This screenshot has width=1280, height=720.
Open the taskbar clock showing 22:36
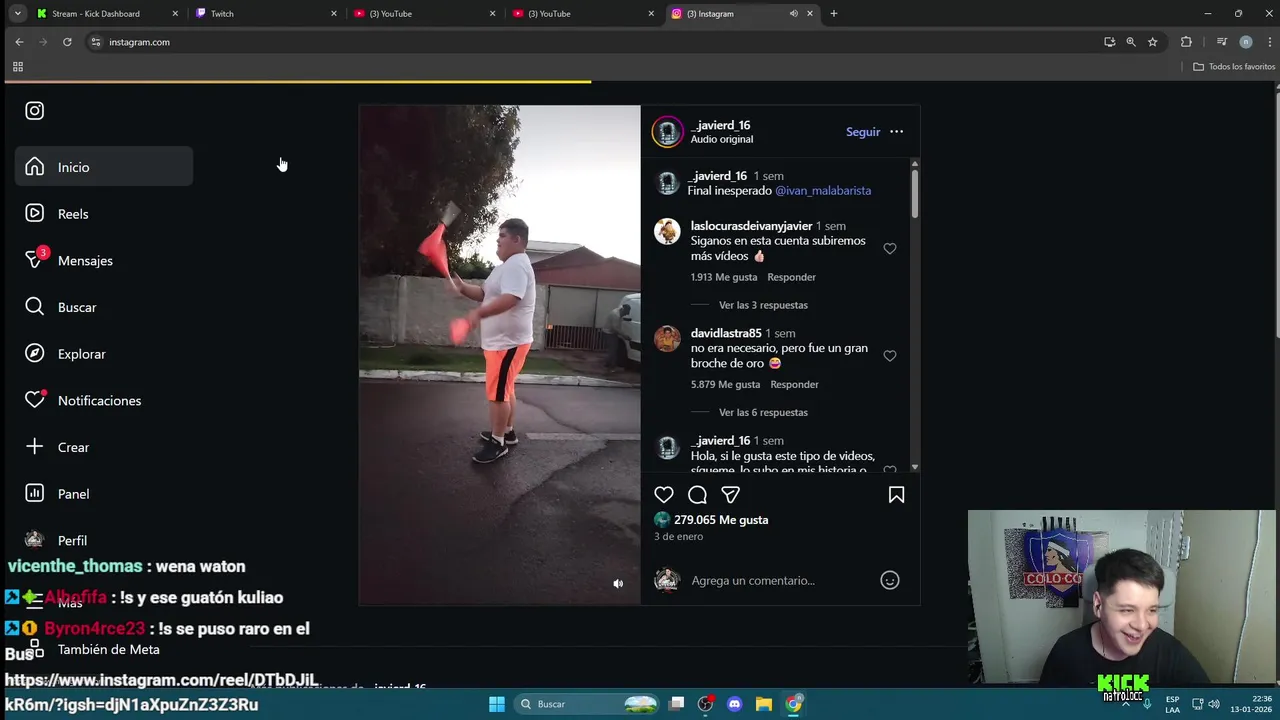coord(1253,704)
